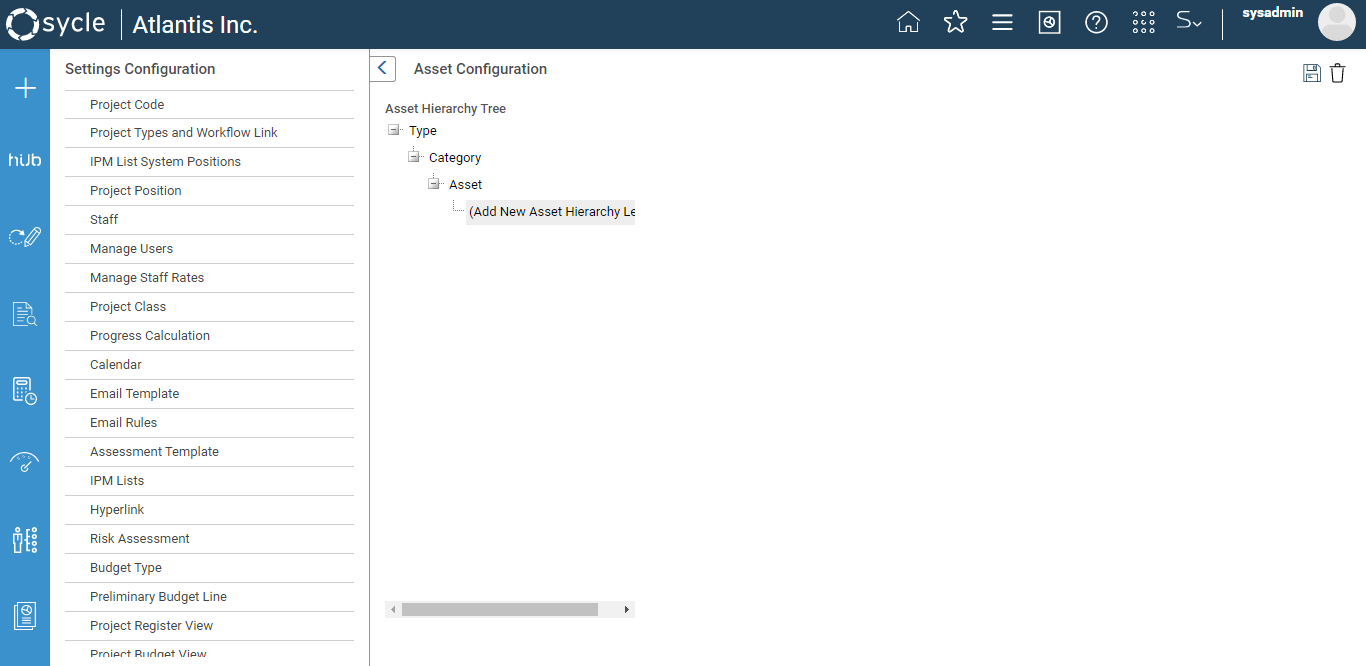
Task: Open Project Position settings
Action: click(x=209, y=191)
